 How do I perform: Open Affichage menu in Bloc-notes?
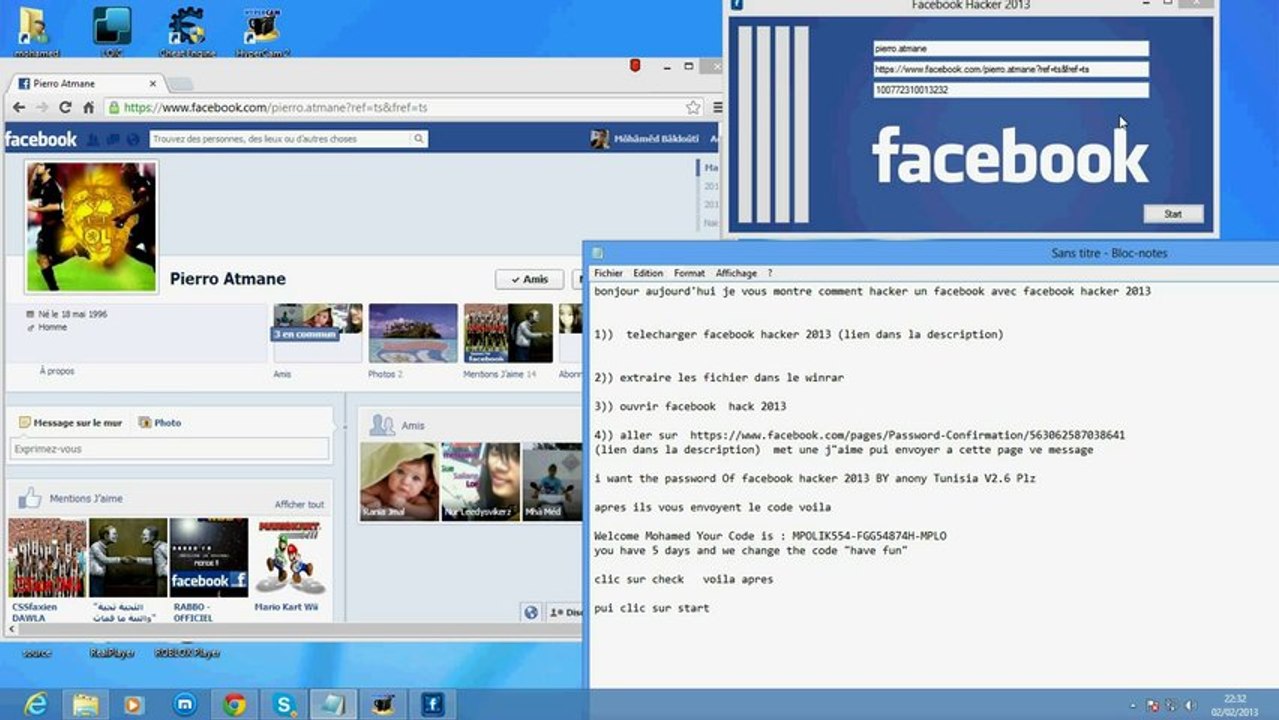[x=736, y=273]
